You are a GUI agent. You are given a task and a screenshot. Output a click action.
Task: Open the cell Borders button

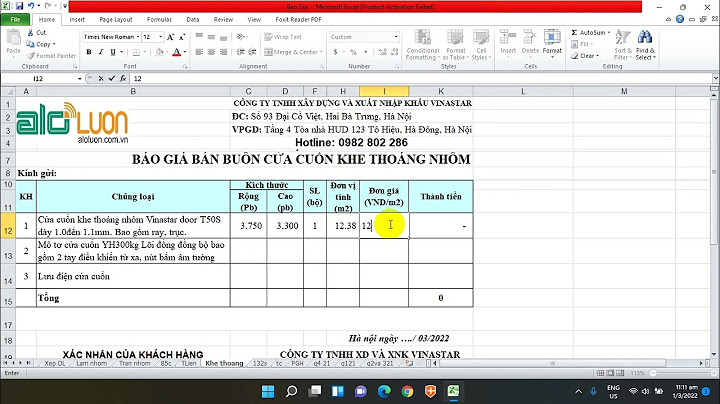click(136, 52)
